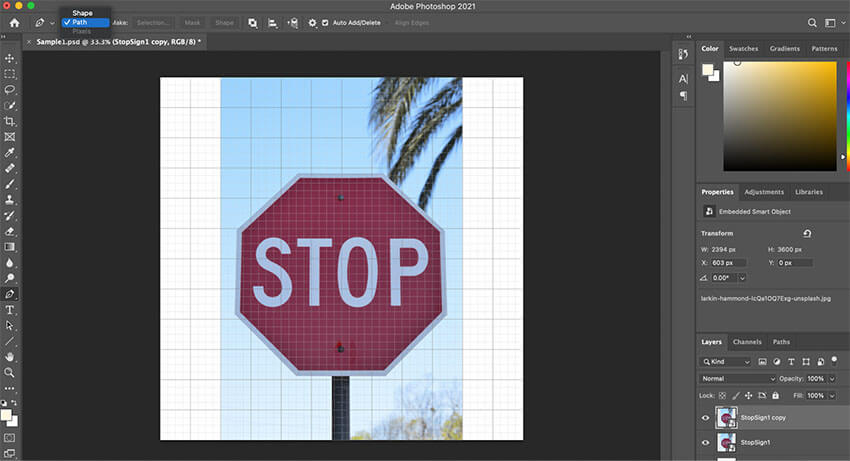The image size is (850, 461).
Task: Switch to the Swatches tab
Action: 743,49
